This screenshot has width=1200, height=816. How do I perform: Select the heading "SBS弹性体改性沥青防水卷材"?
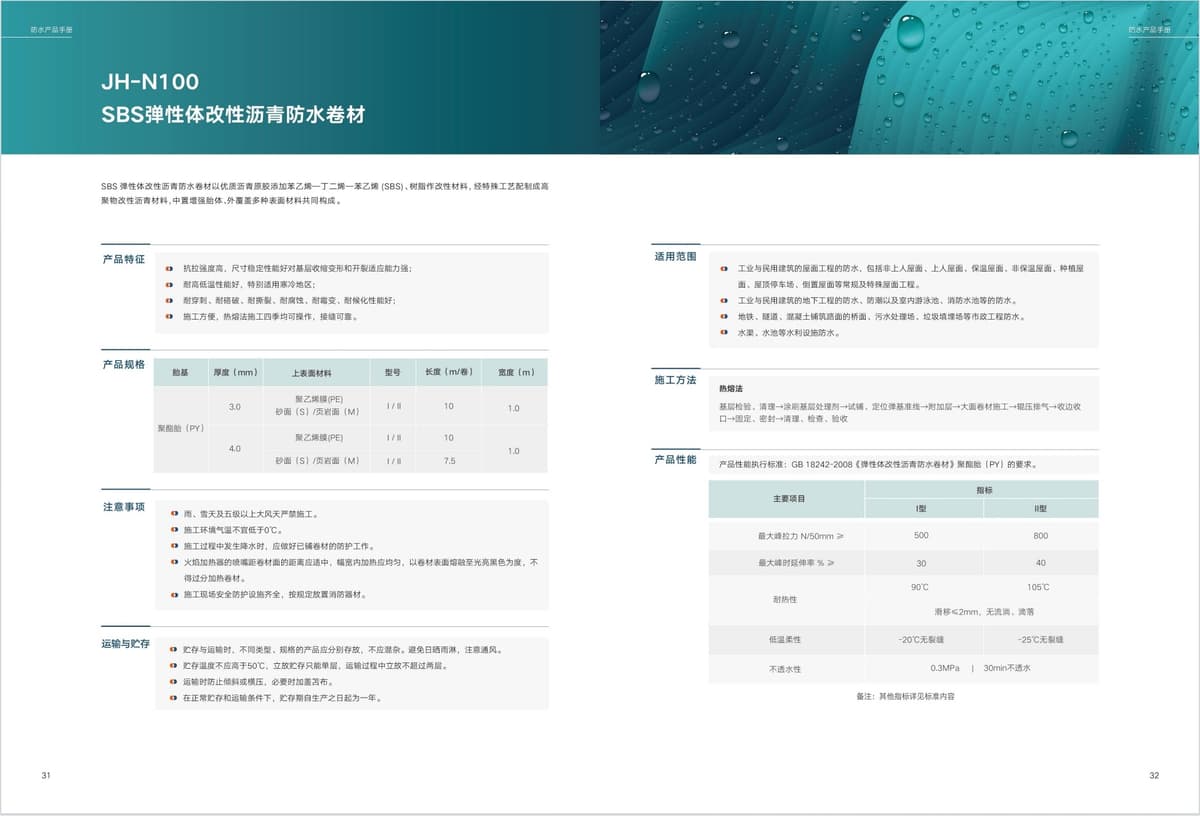tap(233, 114)
